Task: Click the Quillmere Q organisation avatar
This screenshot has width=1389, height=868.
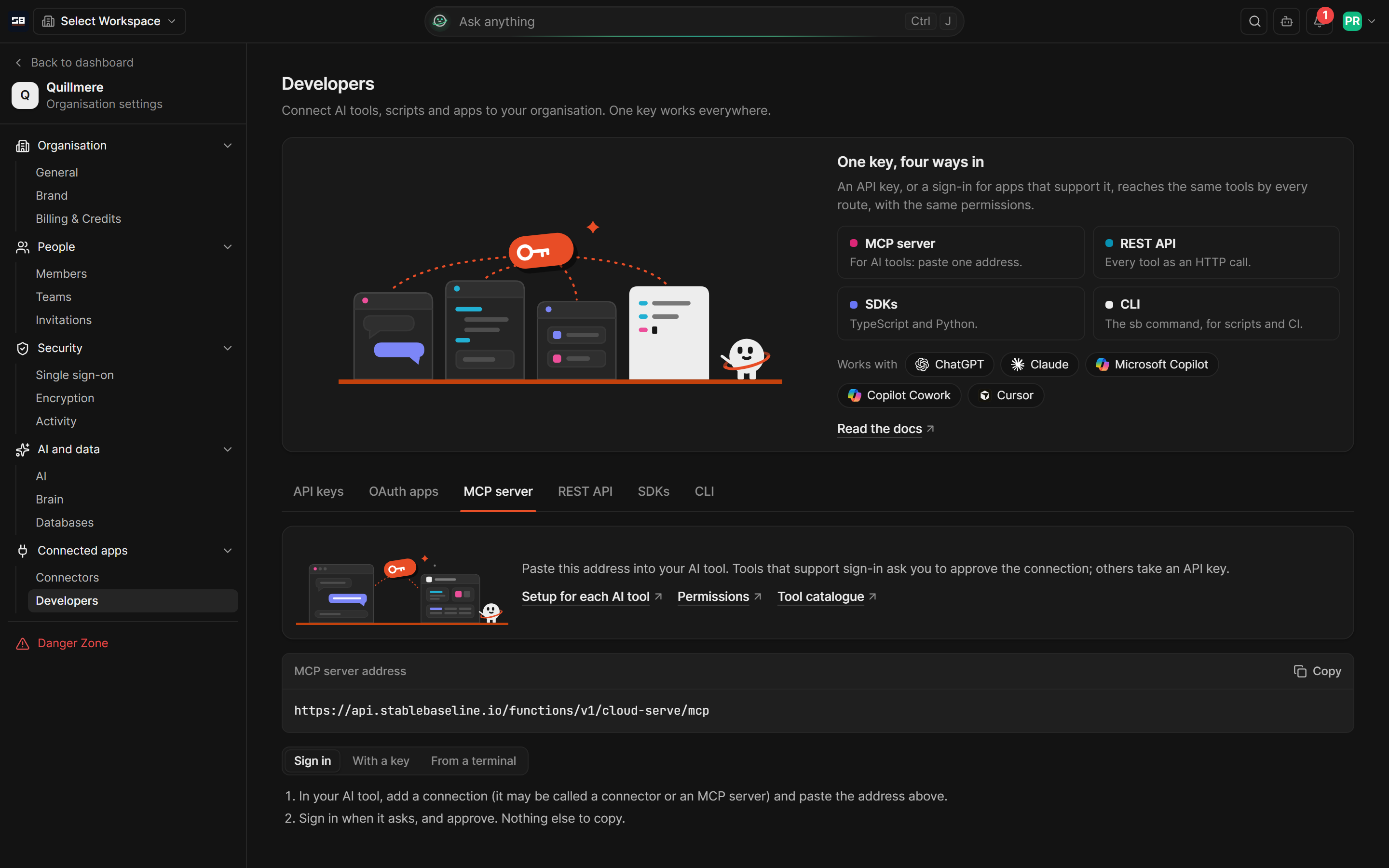Action: pyautogui.click(x=25, y=95)
